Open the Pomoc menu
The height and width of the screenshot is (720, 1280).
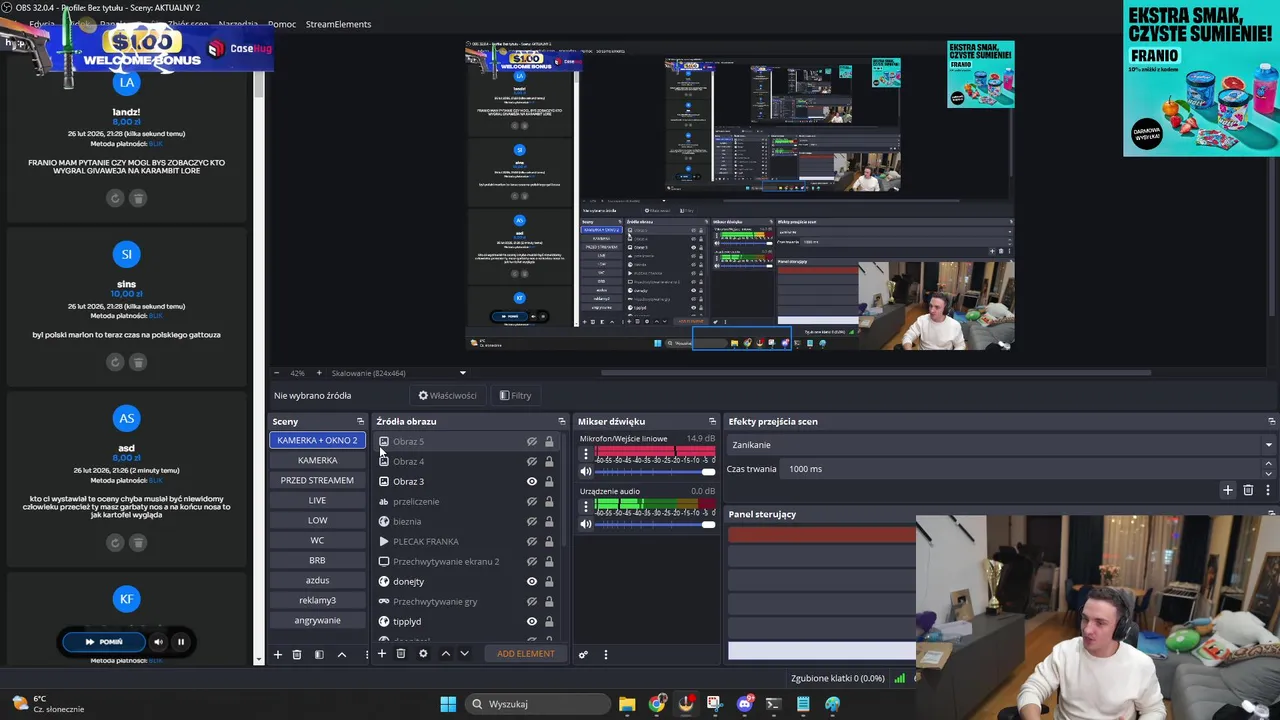[282, 24]
